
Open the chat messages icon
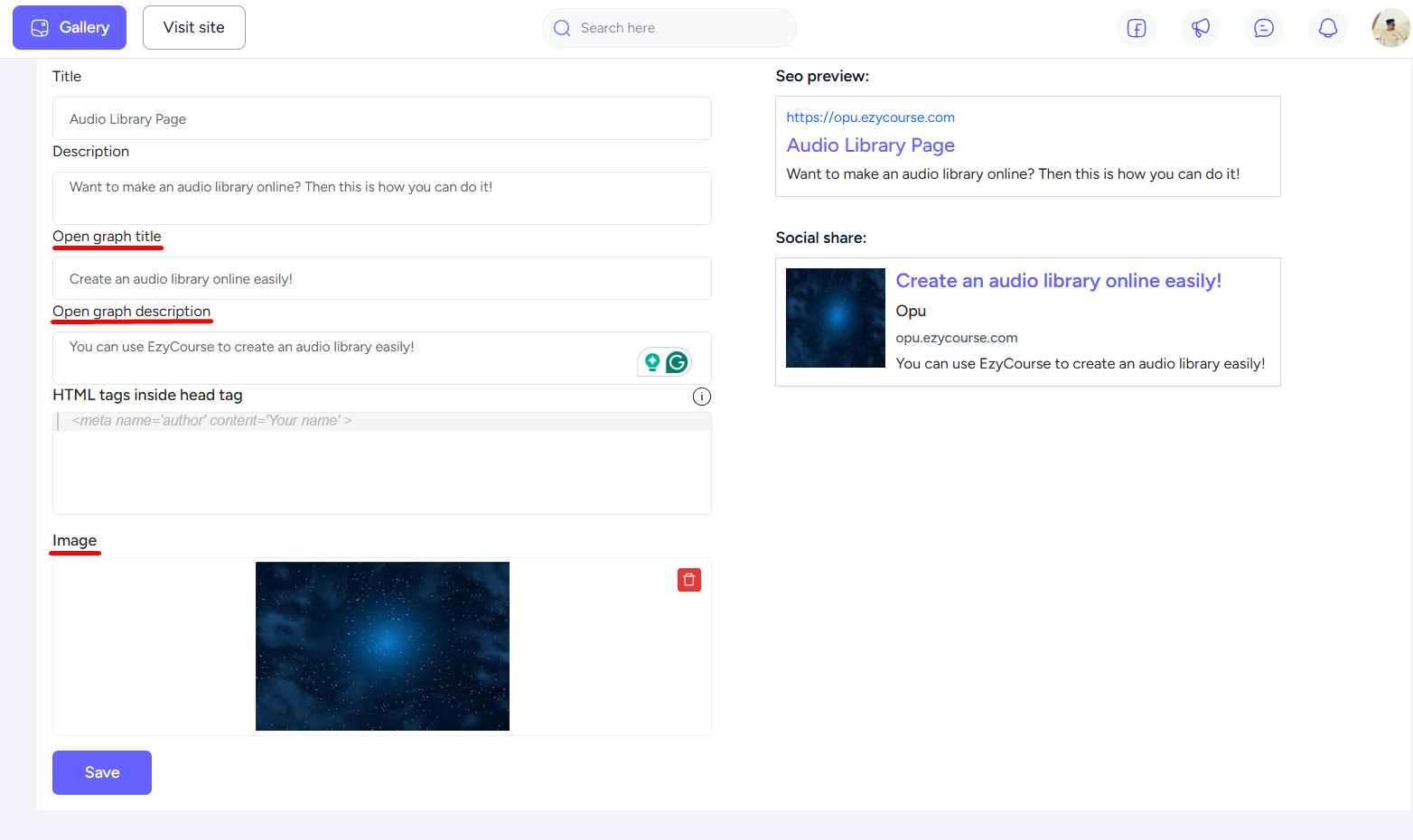coord(1264,28)
